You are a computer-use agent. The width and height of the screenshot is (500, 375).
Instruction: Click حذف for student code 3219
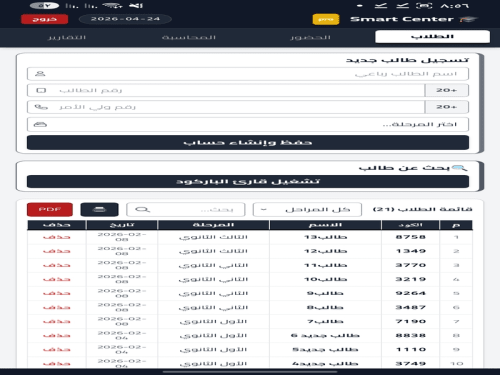pos(57,279)
